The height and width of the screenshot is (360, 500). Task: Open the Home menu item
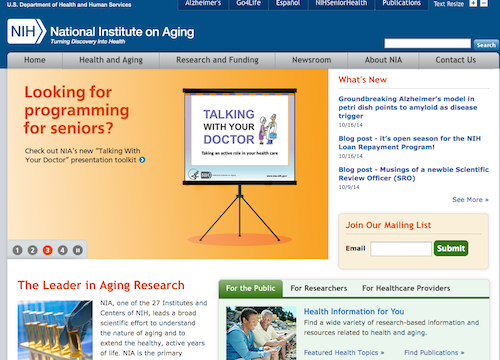click(35, 60)
